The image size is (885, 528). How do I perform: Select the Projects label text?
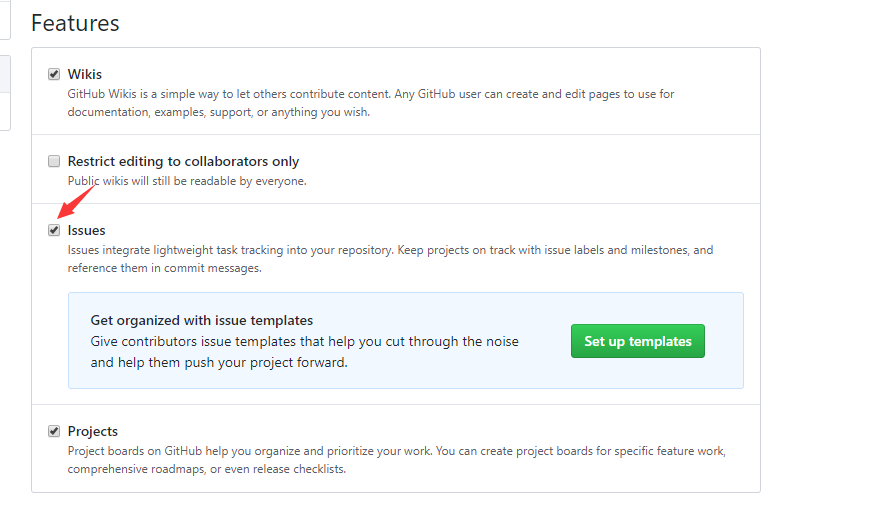92,431
